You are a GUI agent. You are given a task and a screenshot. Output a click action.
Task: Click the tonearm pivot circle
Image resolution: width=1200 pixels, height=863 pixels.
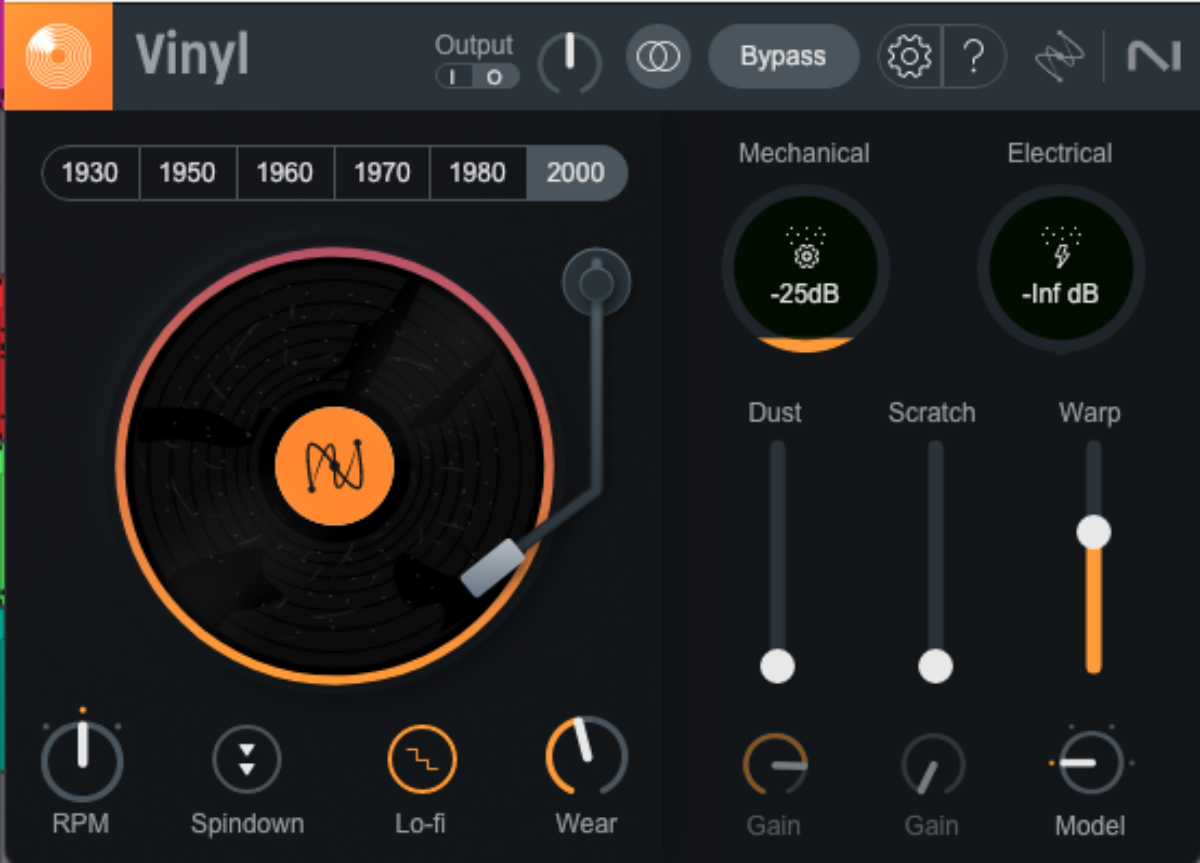pyautogui.click(x=596, y=283)
